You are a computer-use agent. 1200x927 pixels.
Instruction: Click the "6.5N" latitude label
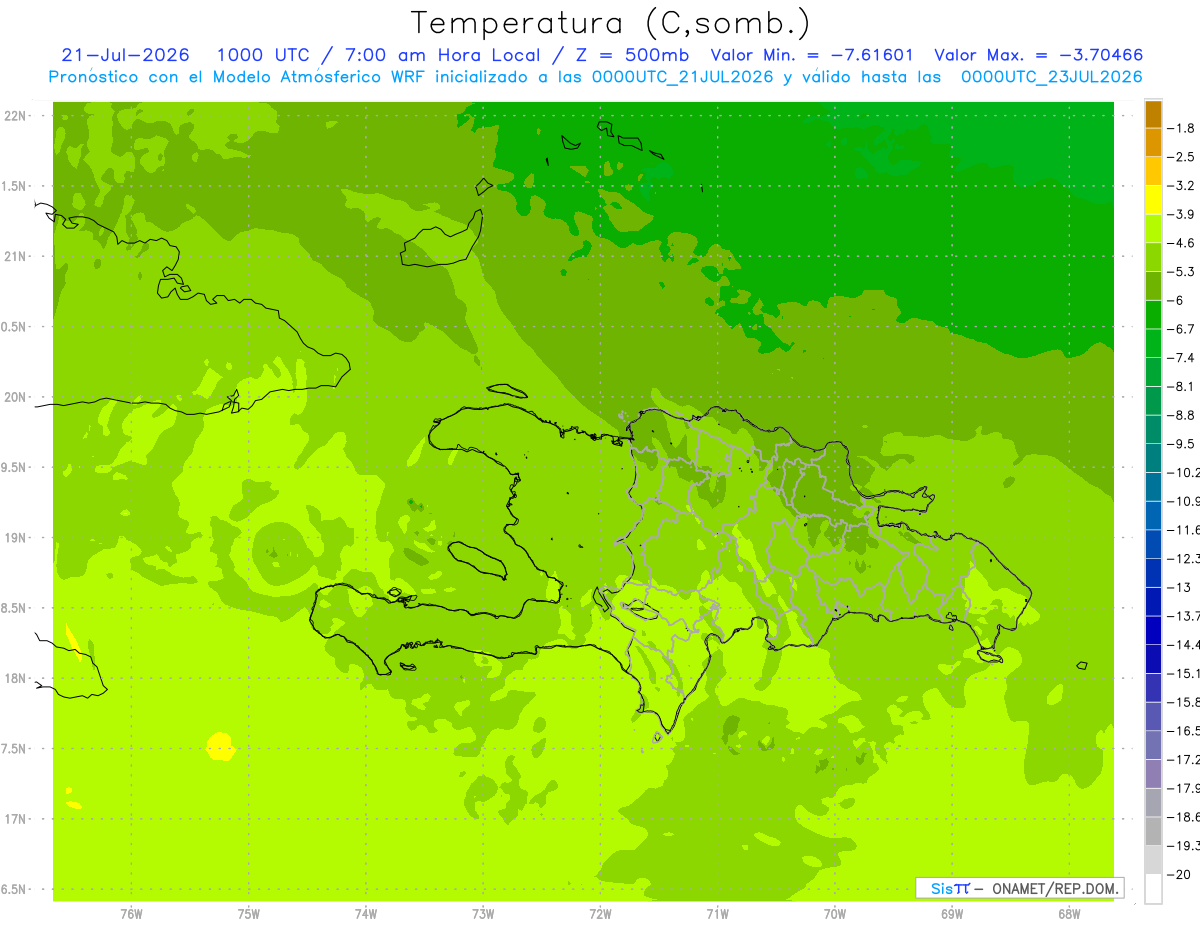15,889
